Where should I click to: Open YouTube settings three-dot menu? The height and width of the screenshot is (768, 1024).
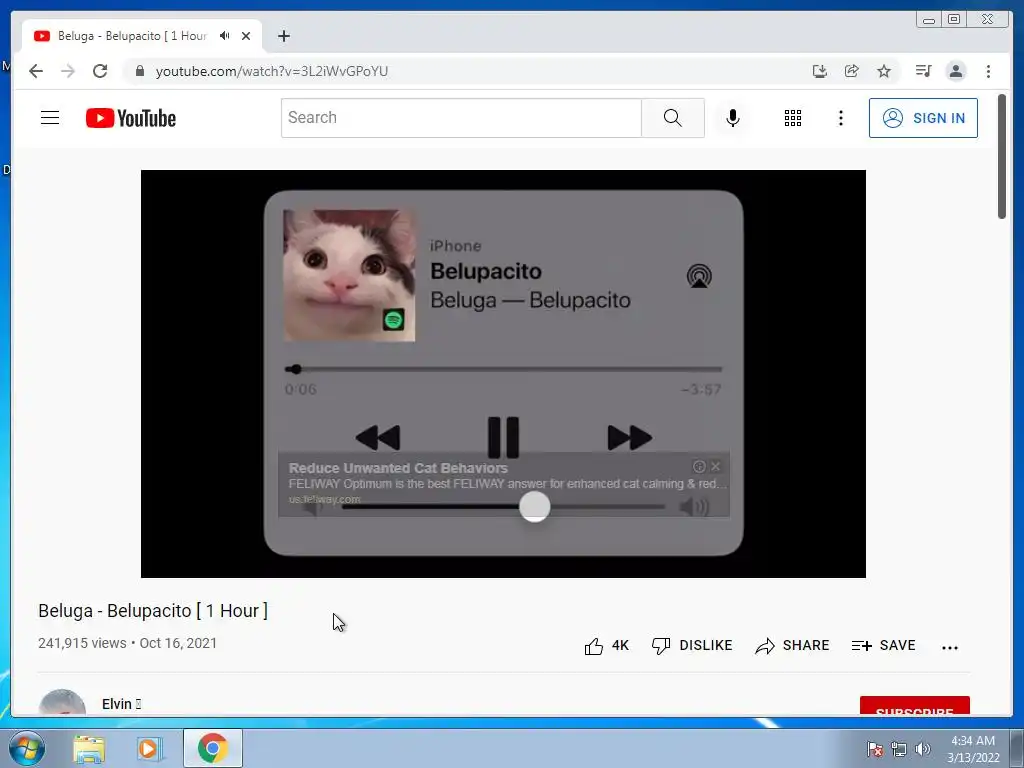840,118
